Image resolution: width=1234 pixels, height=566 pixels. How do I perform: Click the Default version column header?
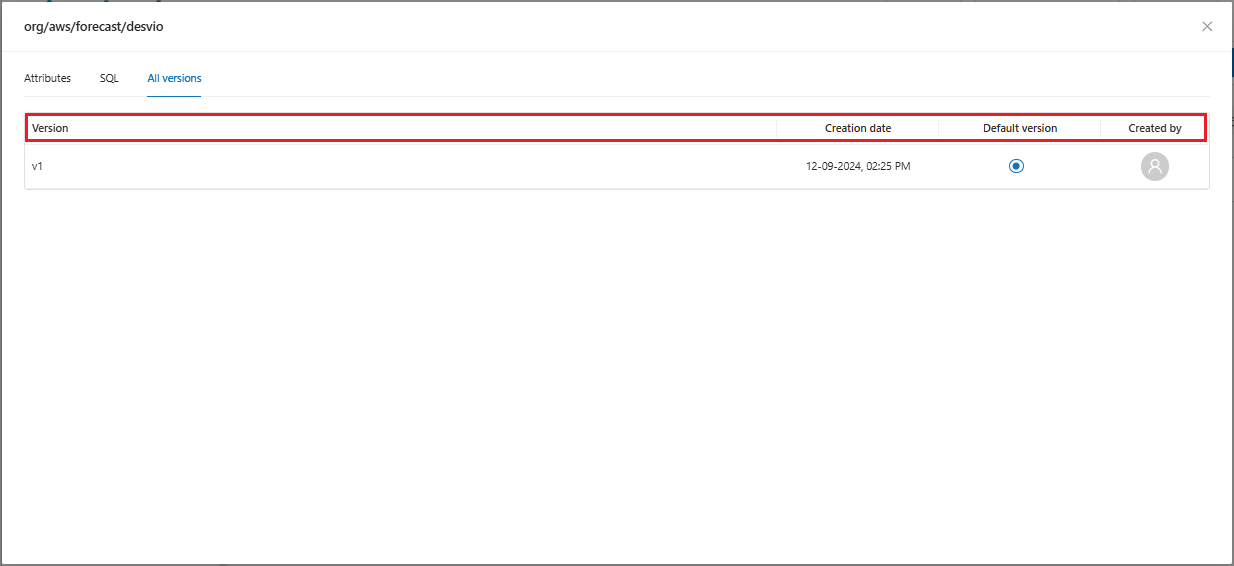(1019, 128)
